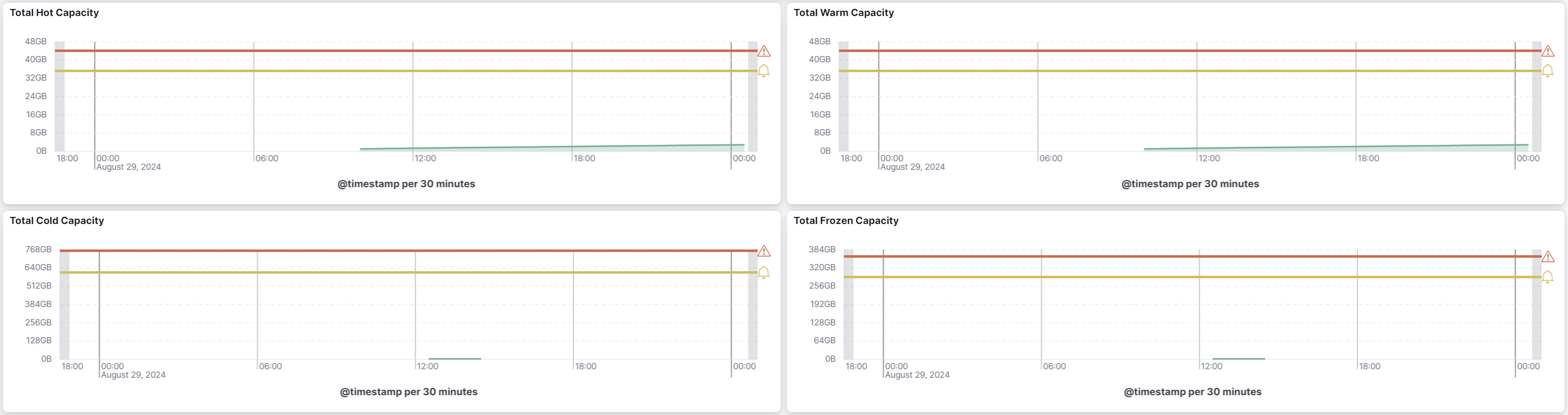
Task: Click the yellow bell icon in Total Frozen Capacity
Action: point(1548,277)
